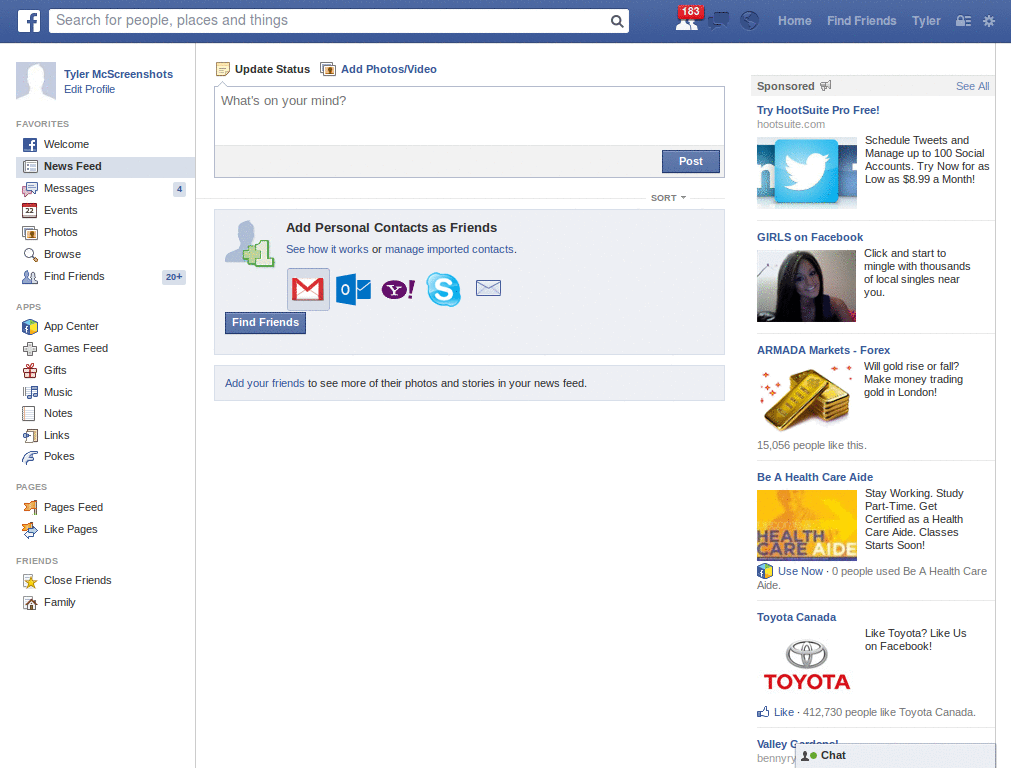Viewport: 1024px width, 768px height.
Task: Open friend requests icon showing 183
Action: [x=688, y=19]
